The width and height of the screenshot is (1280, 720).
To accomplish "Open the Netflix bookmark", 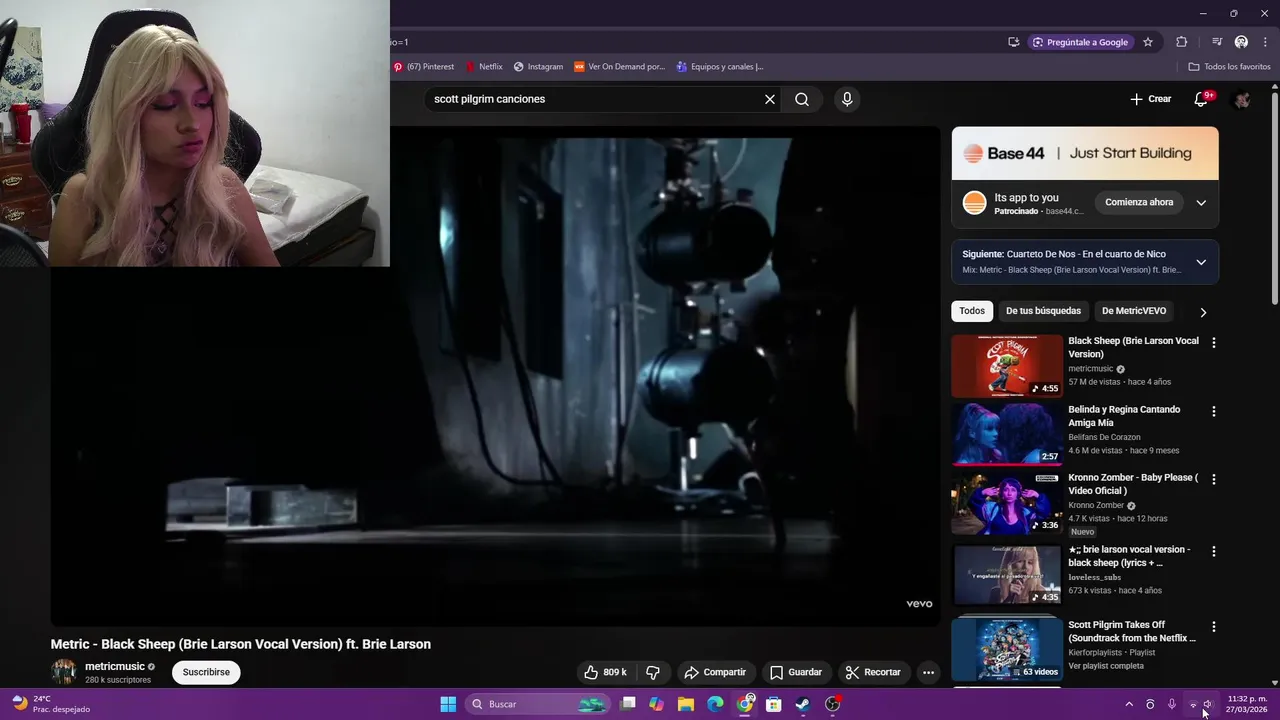I will click(484, 67).
